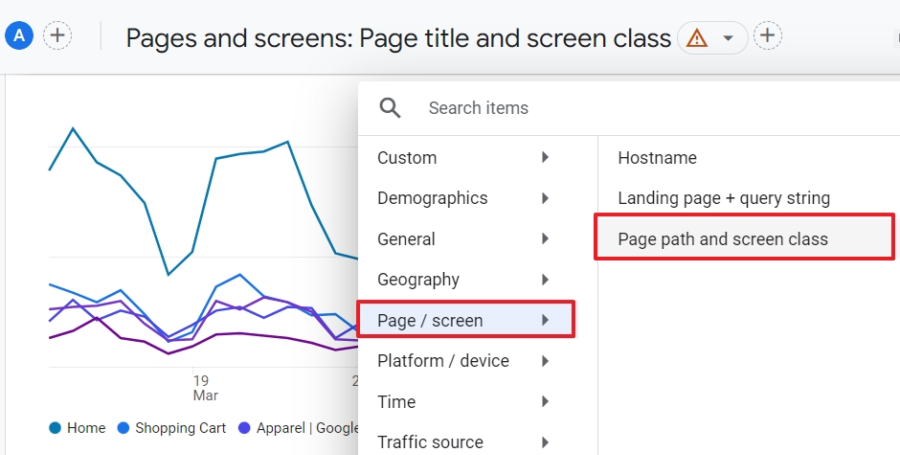Expand submenu arrow next to 'Platform / device'
The image size is (900, 455).
tap(545, 361)
